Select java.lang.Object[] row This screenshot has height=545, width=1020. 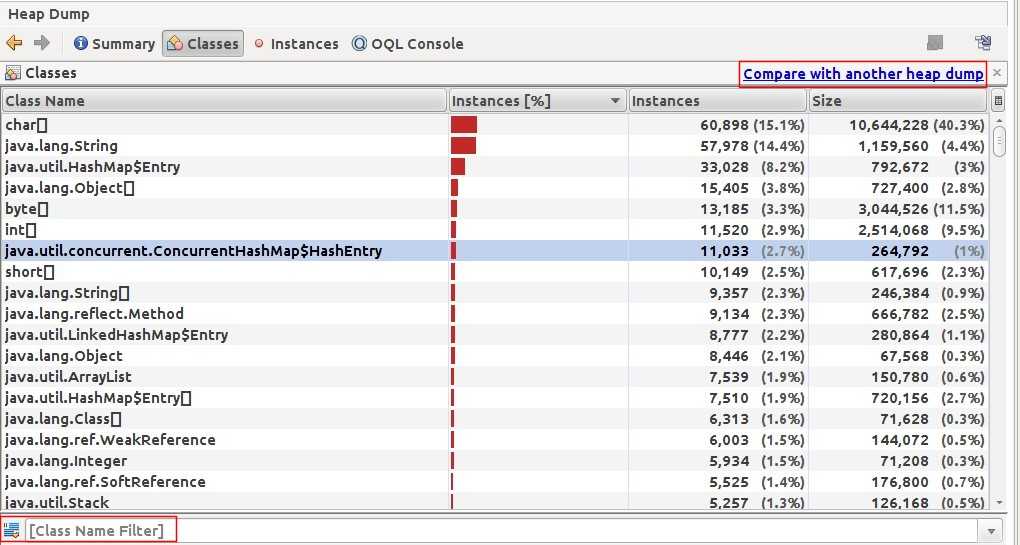494,188
